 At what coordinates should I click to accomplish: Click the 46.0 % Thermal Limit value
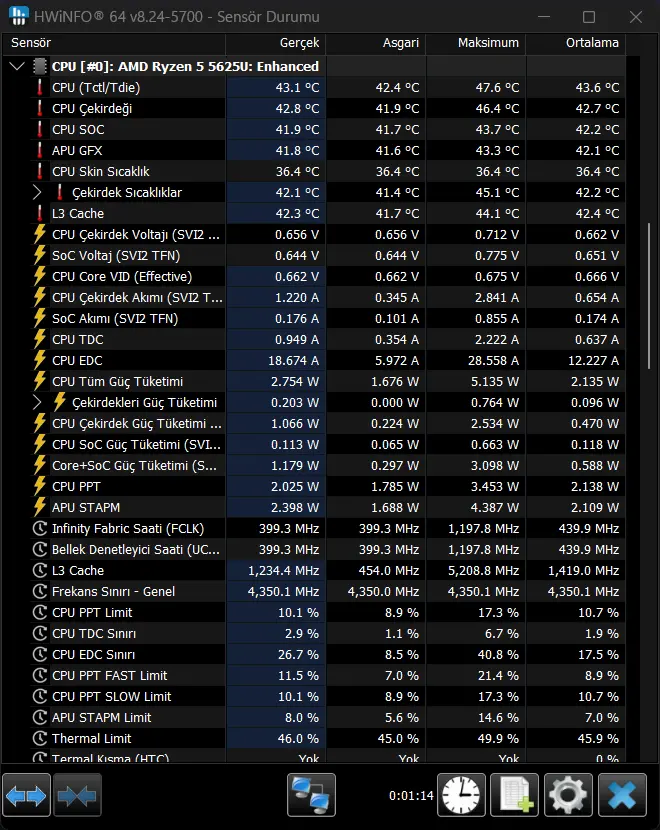pyautogui.click(x=299, y=738)
